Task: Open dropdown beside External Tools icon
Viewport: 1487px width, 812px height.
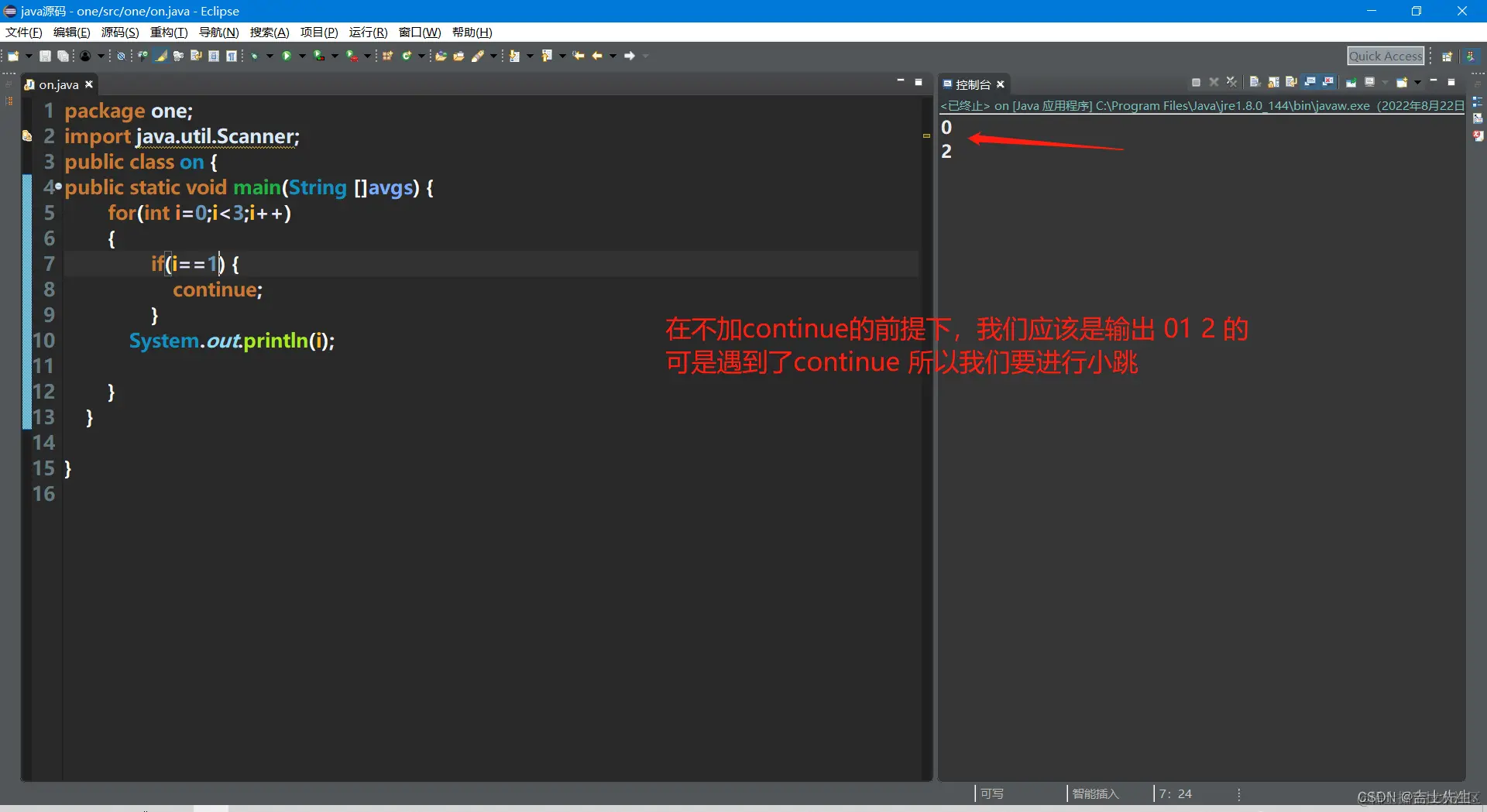Action: pyautogui.click(x=367, y=56)
